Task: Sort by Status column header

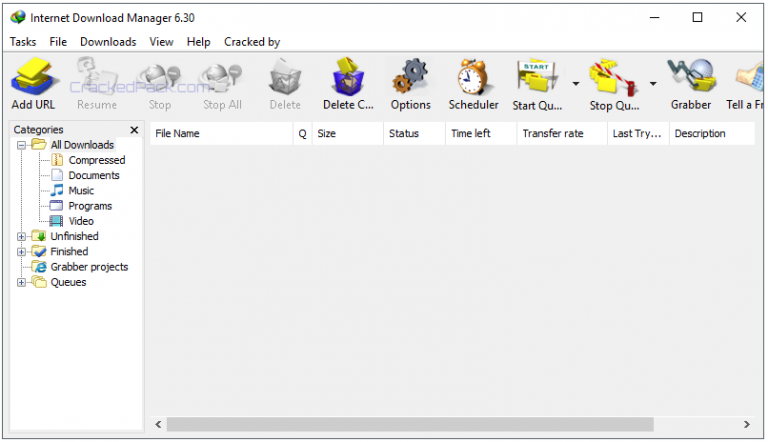Action: click(415, 133)
